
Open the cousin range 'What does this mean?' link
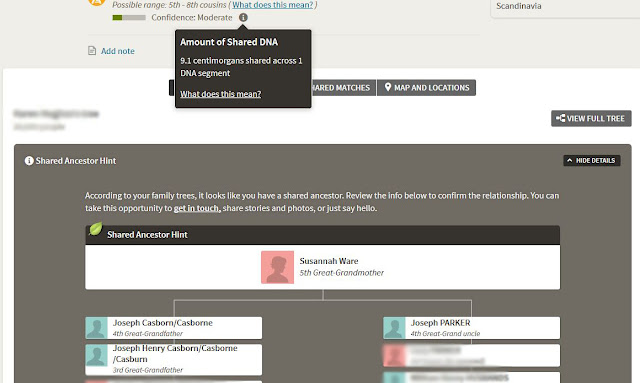pos(273,5)
